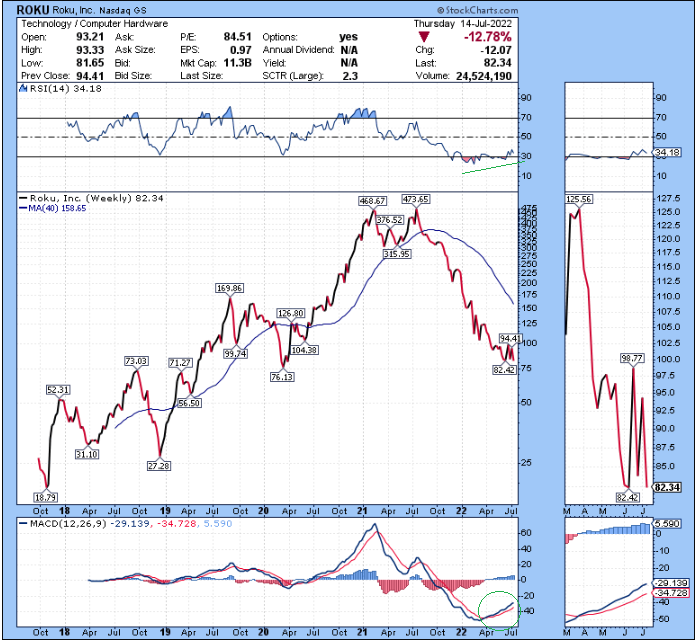This screenshot has width=698, height=642.
Task: Click the 27.28 trough price label
Action: click(159, 466)
